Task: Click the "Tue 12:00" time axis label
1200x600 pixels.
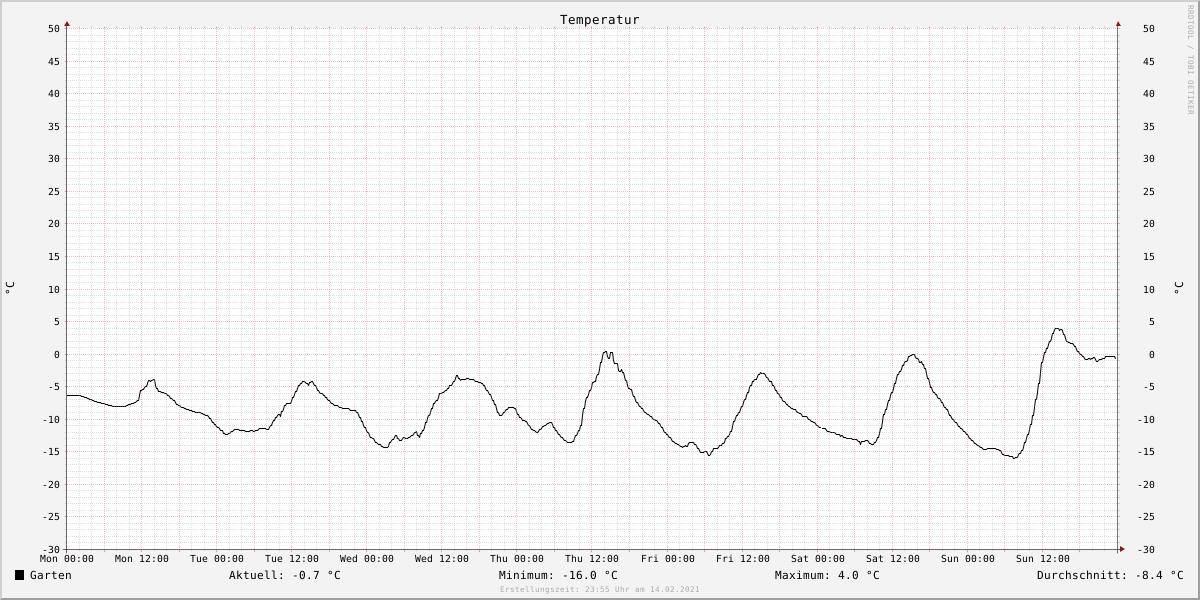Action: [x=292, y=559]
